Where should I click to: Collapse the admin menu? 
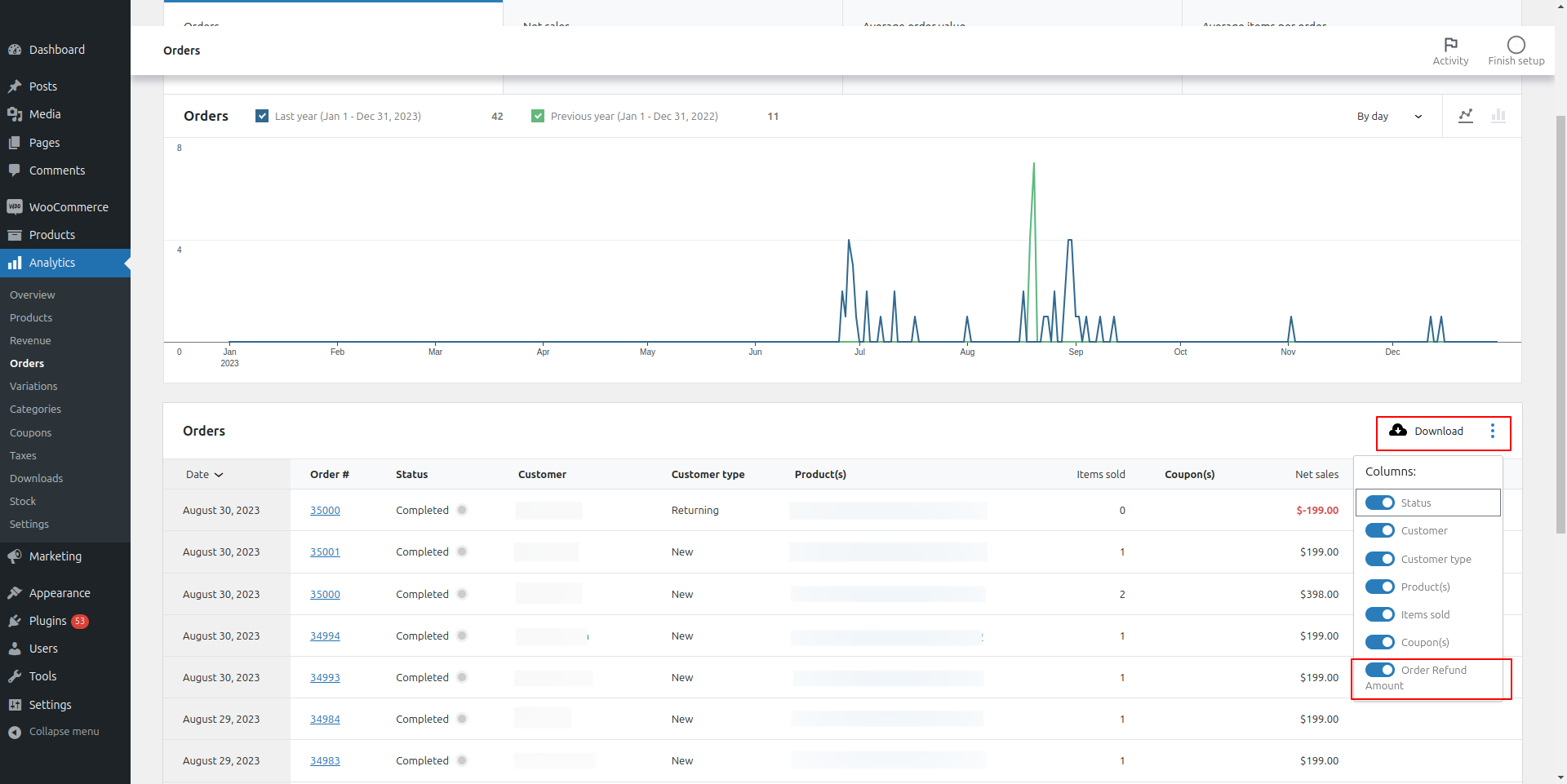point(64,732)
